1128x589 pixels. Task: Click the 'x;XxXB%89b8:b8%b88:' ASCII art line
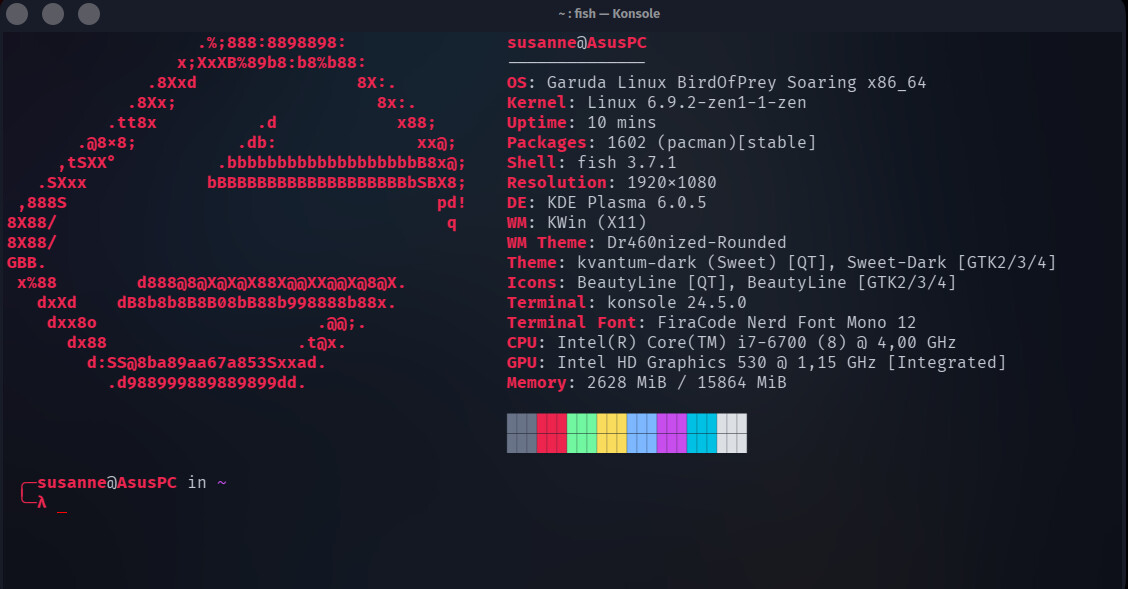pyautogui.click(x=272, y=63)
